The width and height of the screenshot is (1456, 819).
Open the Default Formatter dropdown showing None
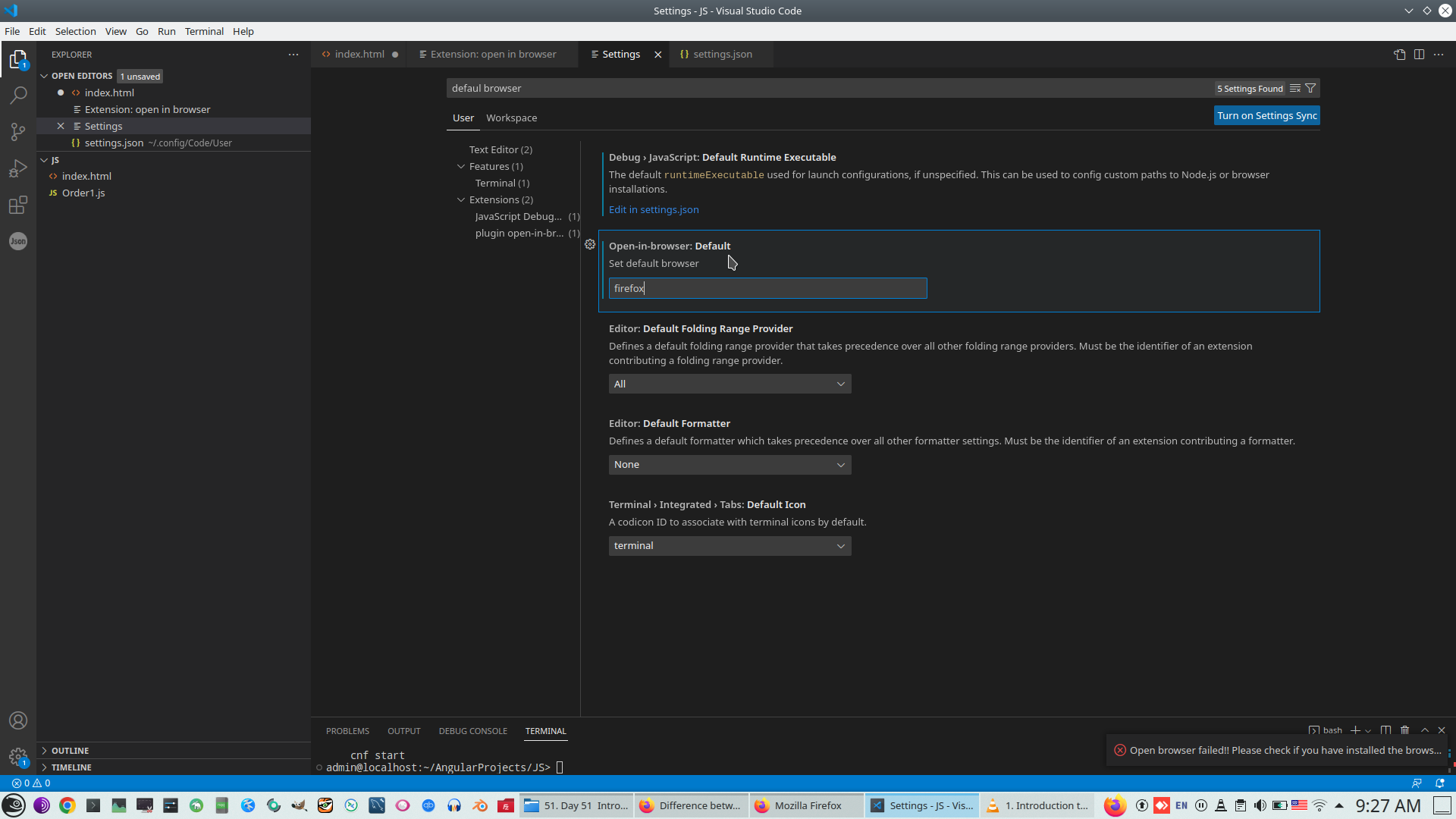pyautogui.click(x=730, y=465)
